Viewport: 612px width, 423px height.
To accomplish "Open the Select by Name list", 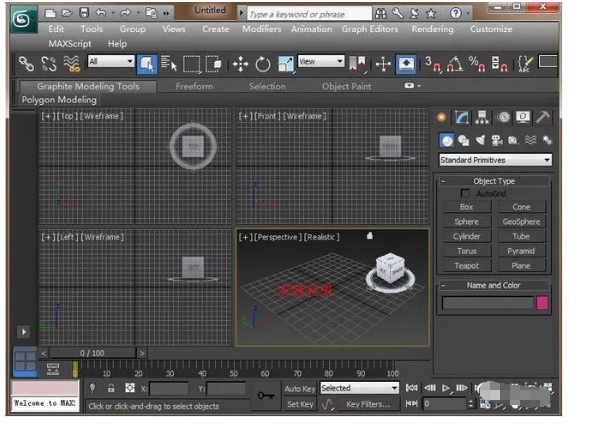I will point(169,64).
